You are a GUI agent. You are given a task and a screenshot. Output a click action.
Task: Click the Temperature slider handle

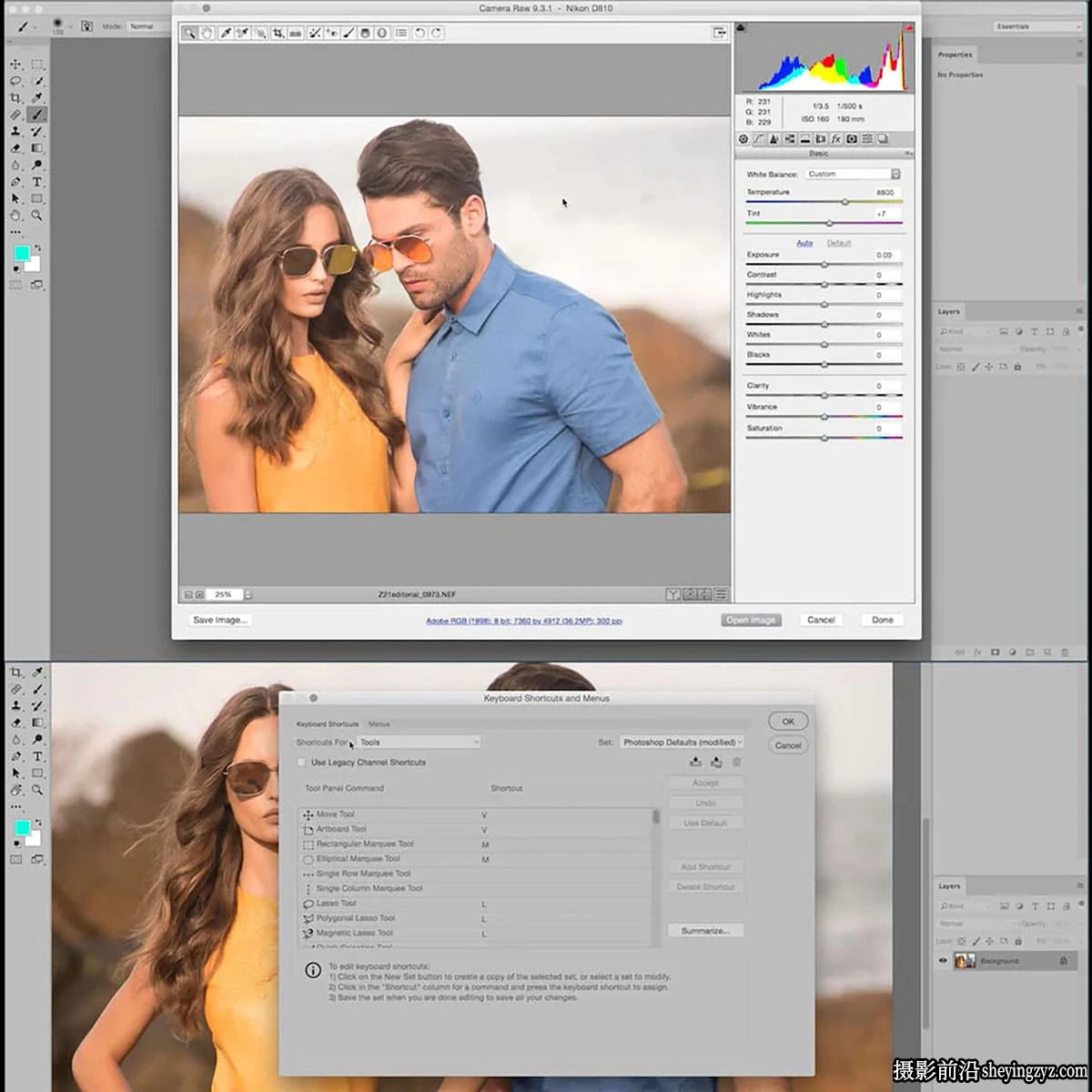[845, 202]
